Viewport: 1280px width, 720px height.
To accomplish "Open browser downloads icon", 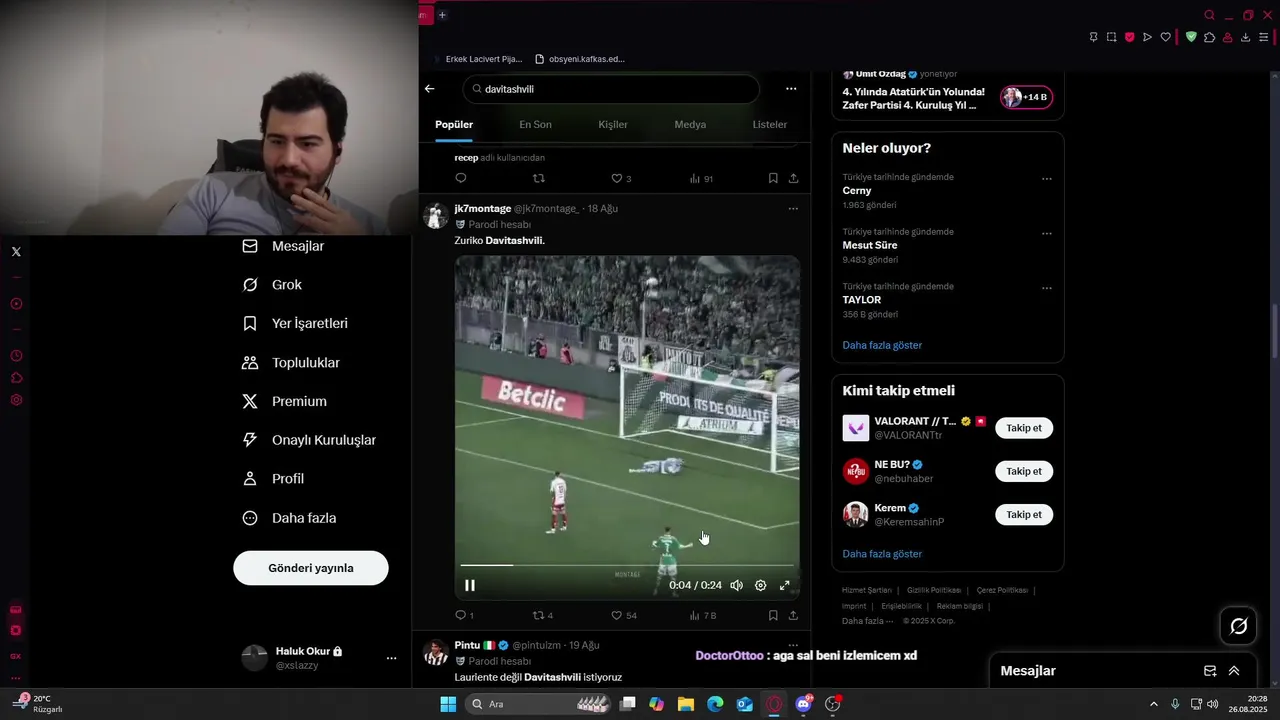I will pyautogui.click(x=1245, y=37).
